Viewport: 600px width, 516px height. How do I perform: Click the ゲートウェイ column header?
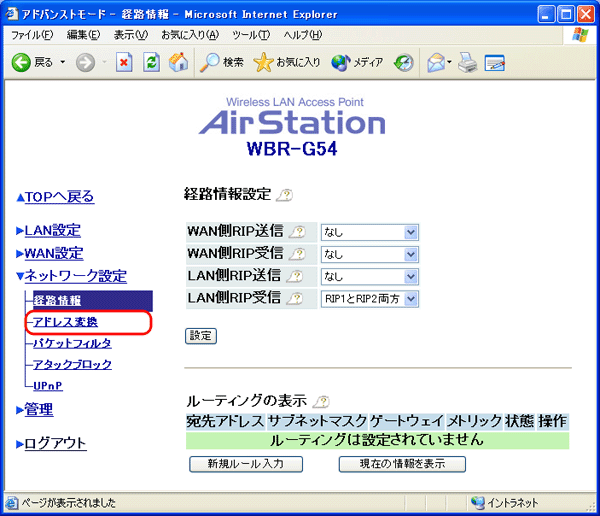coord(407,421)
